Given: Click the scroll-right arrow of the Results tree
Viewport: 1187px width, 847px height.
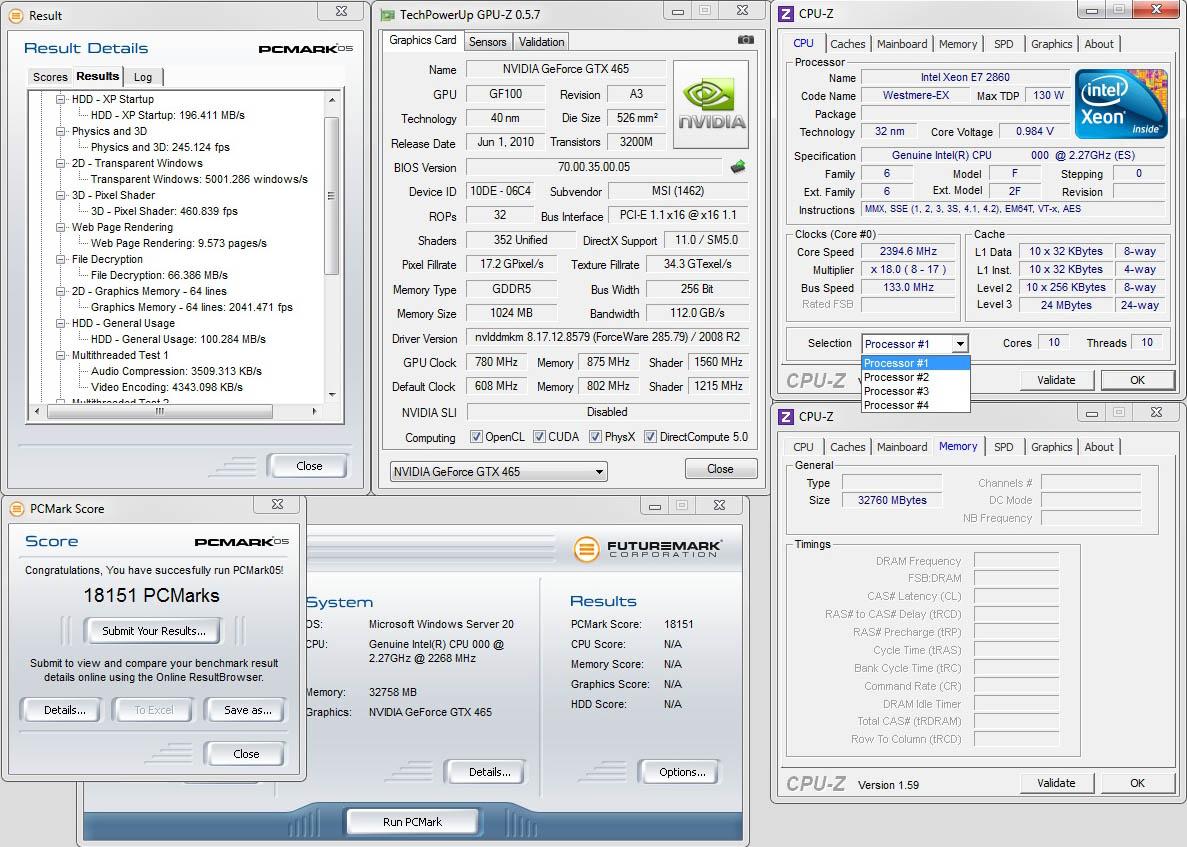Looking at the screenshot, I should pos(314,411).
